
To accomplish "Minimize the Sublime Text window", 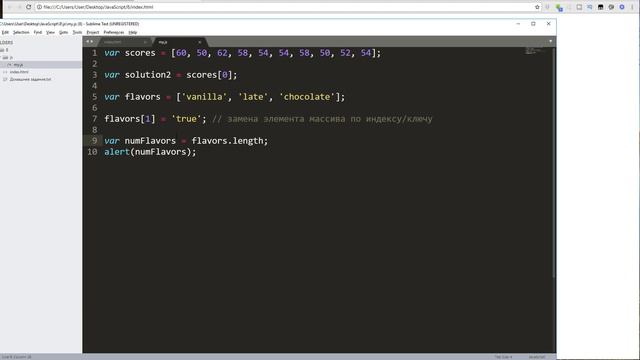I will pos(518,24).
